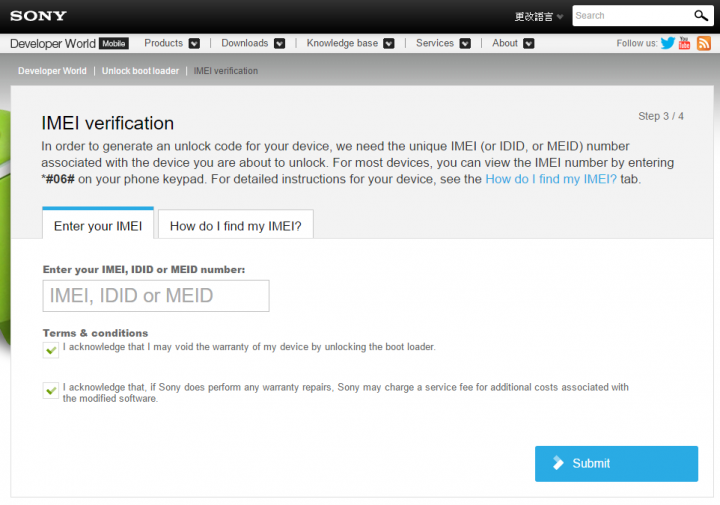Go to Unlock boot loader breadcrumb
Image resolution: width=720 pixels, height=505 pixels.
click(140, 71)
